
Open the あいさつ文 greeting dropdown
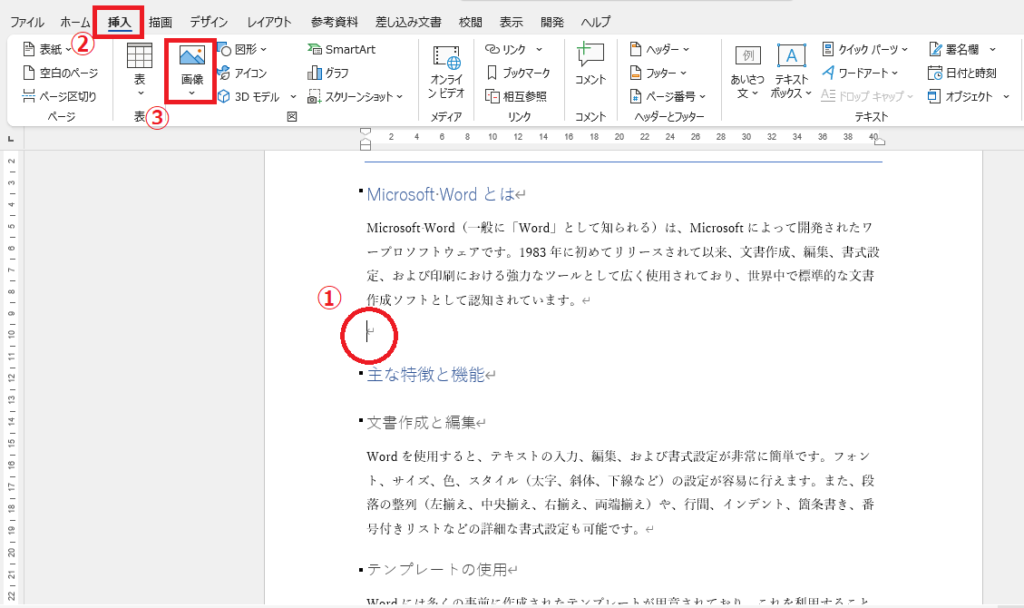pos(747,72)
